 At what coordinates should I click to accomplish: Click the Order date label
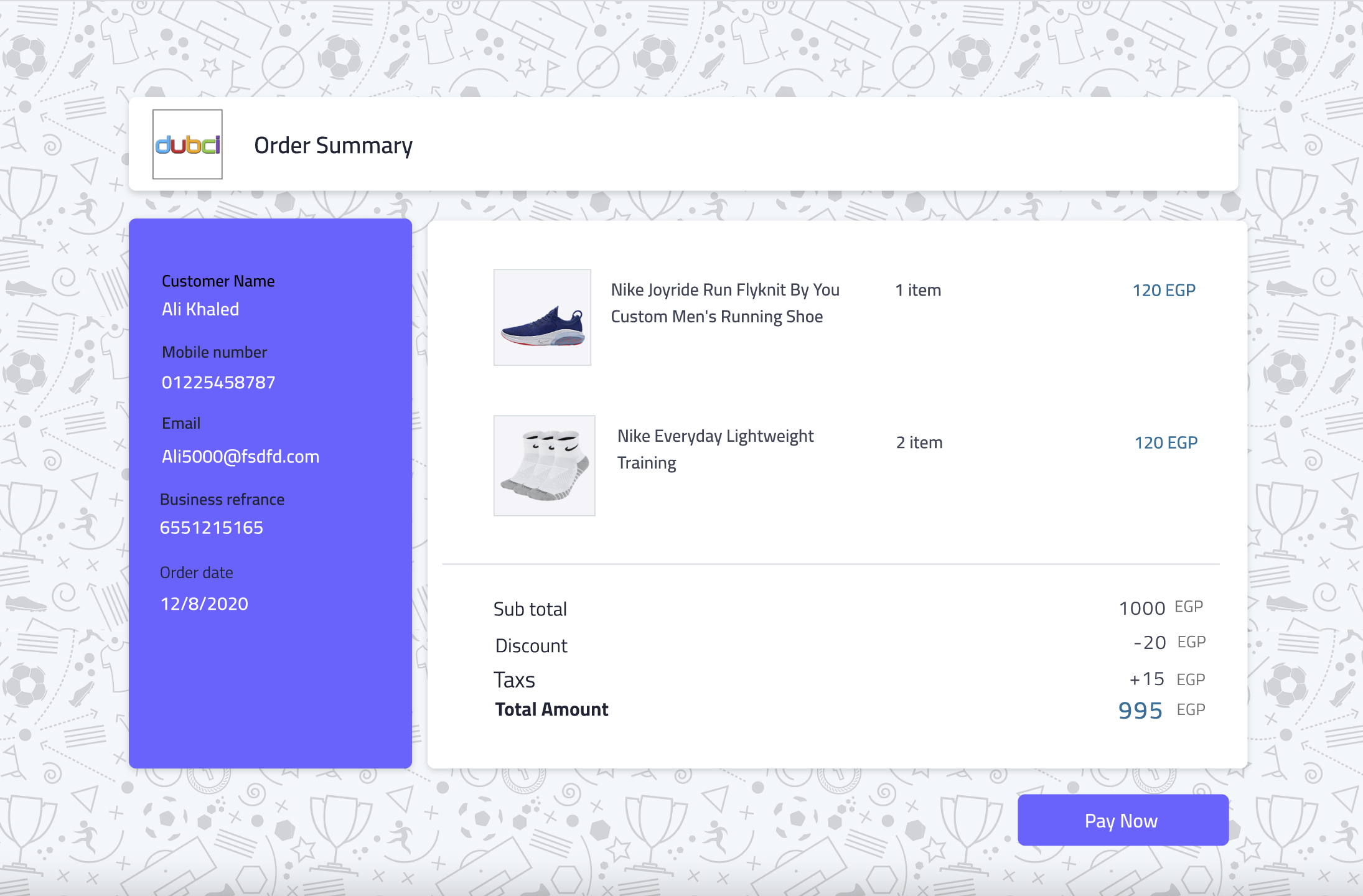point(196,572)
